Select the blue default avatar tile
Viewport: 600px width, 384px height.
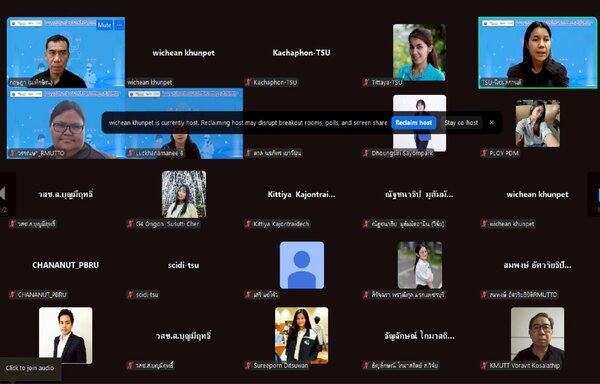pyautogui.click(x=302, y=265)
